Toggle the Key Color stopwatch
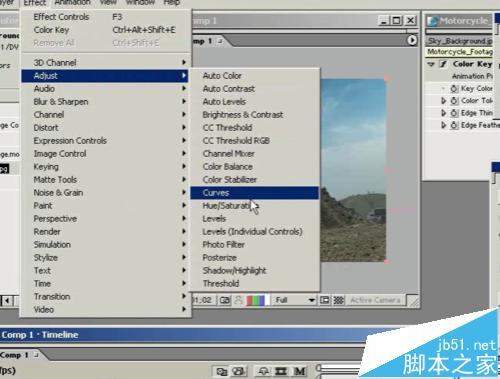The image size is (500, 379). point(454,89)
